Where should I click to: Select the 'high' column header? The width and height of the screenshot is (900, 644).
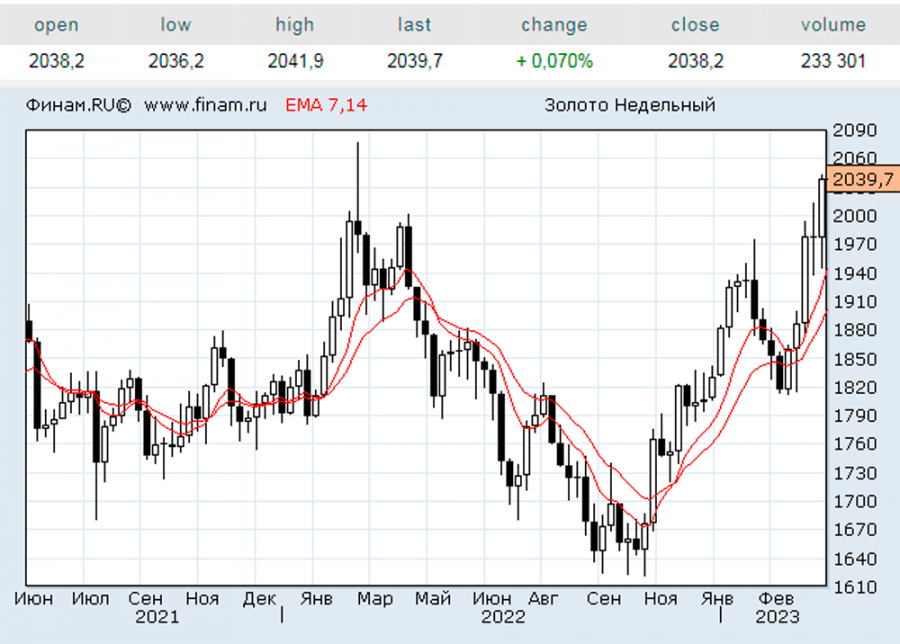pos(295,25)
